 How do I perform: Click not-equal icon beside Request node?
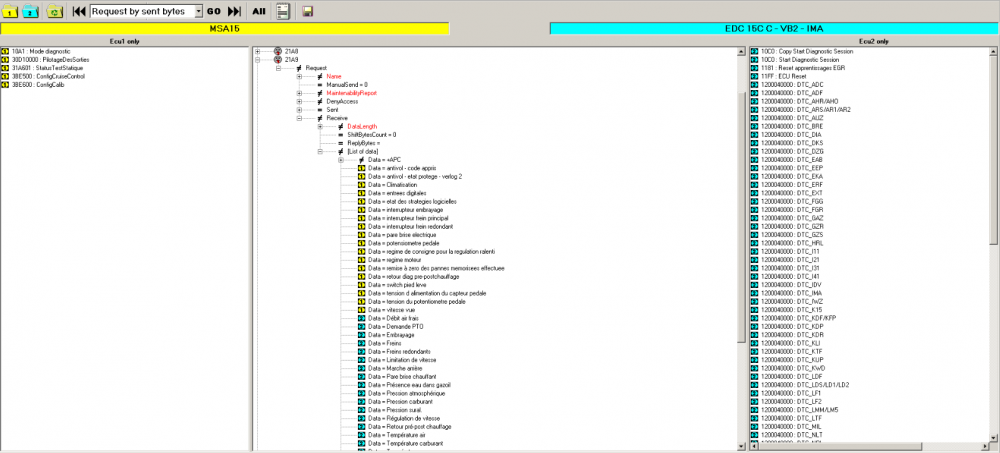click(x=299, y=68)
